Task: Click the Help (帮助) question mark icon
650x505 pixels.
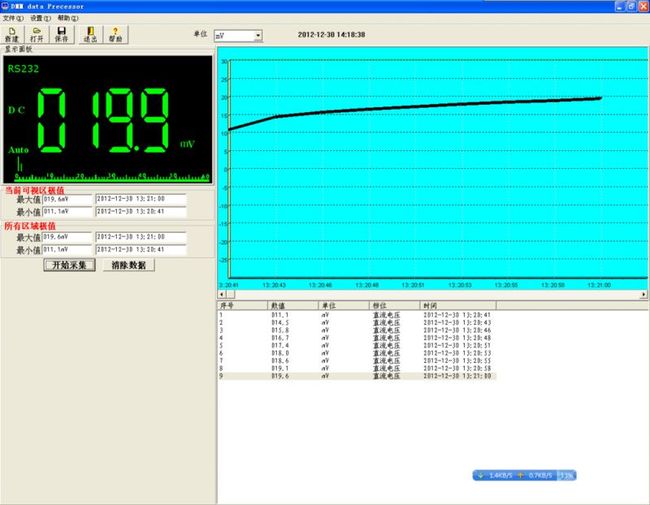Action: pos(115,35)
